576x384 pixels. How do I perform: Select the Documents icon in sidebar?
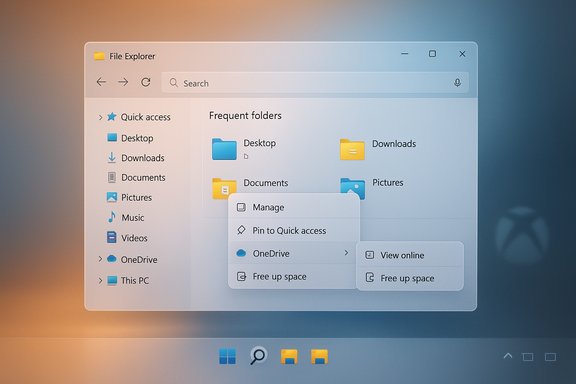pos(112,177)
